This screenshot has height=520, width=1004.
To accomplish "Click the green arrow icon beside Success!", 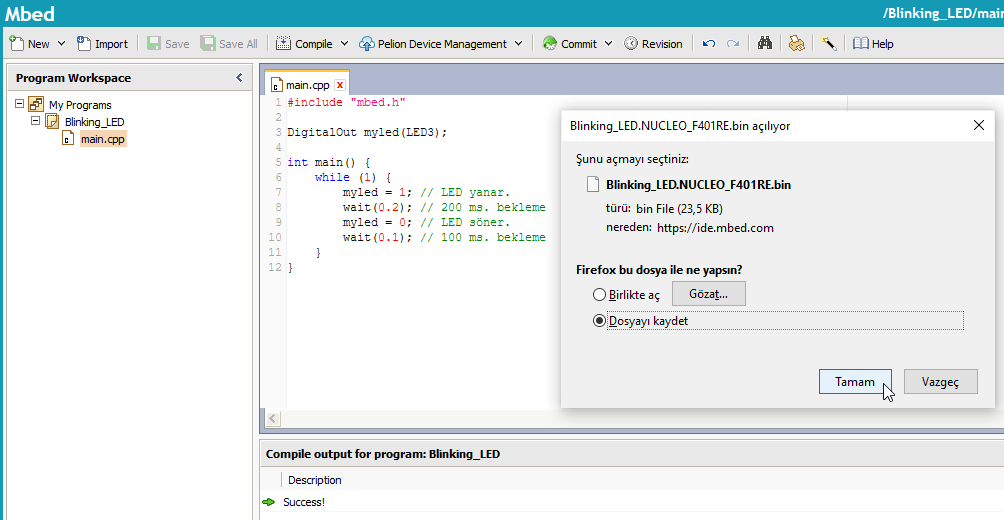I will click(x=269, y=502).
